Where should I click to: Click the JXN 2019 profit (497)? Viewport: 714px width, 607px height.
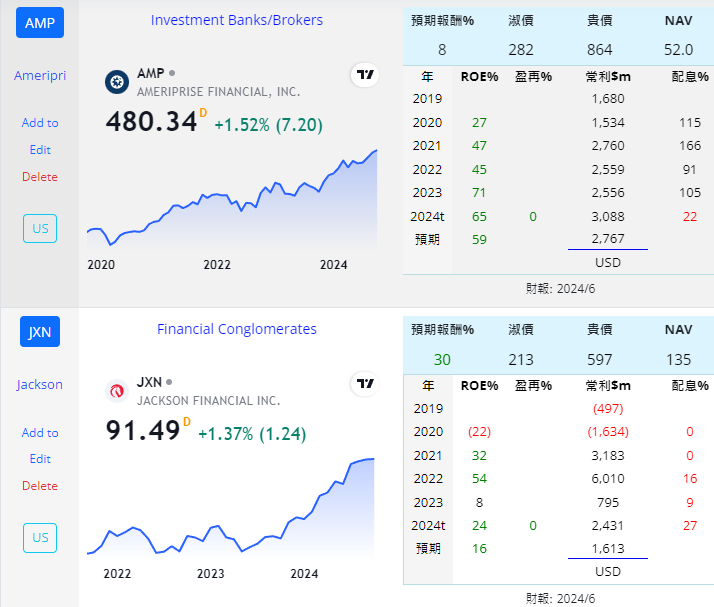point(608,408)
